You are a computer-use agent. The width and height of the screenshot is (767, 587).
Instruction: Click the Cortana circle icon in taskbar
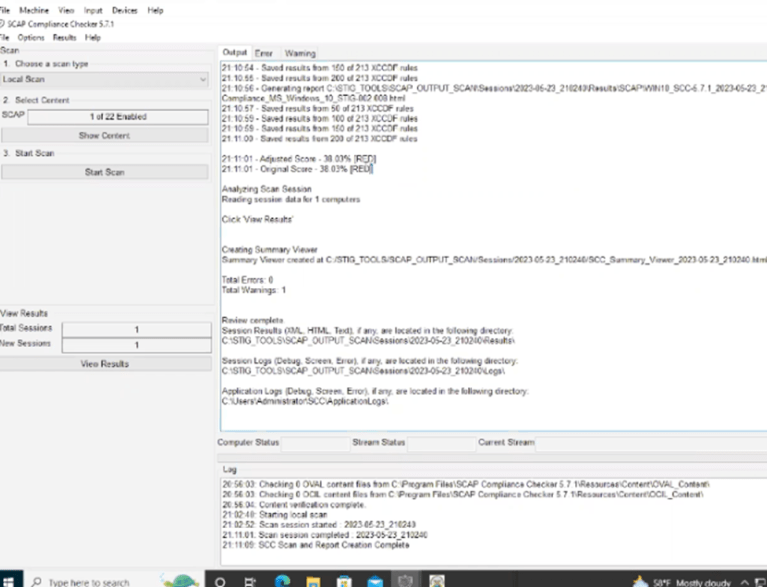tap(221, 580)
